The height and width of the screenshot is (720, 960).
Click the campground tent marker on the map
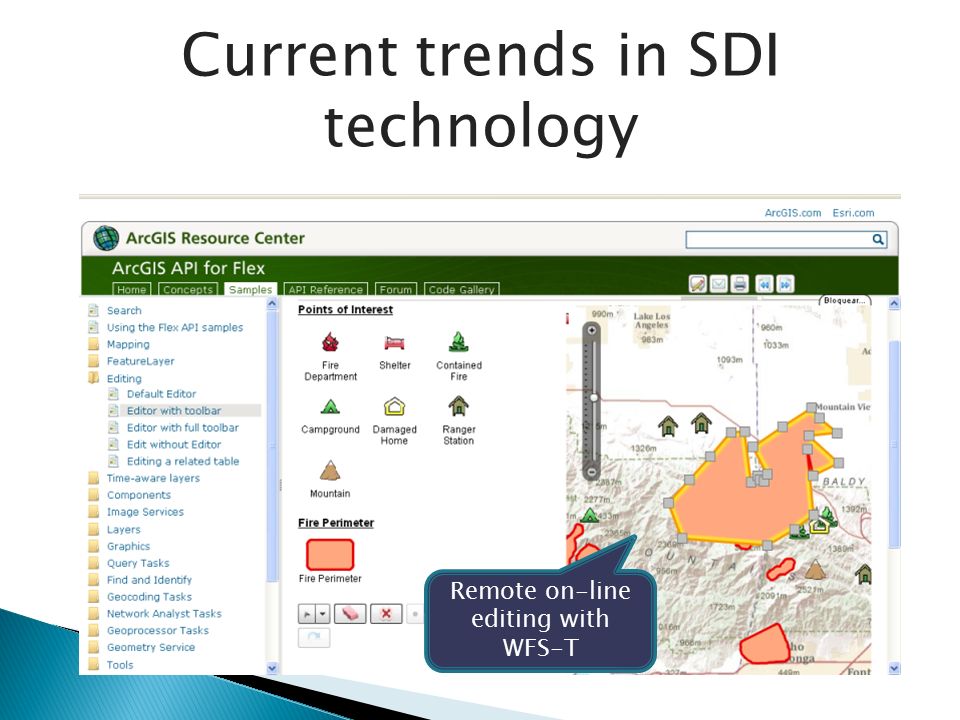(x=590, y=515)
